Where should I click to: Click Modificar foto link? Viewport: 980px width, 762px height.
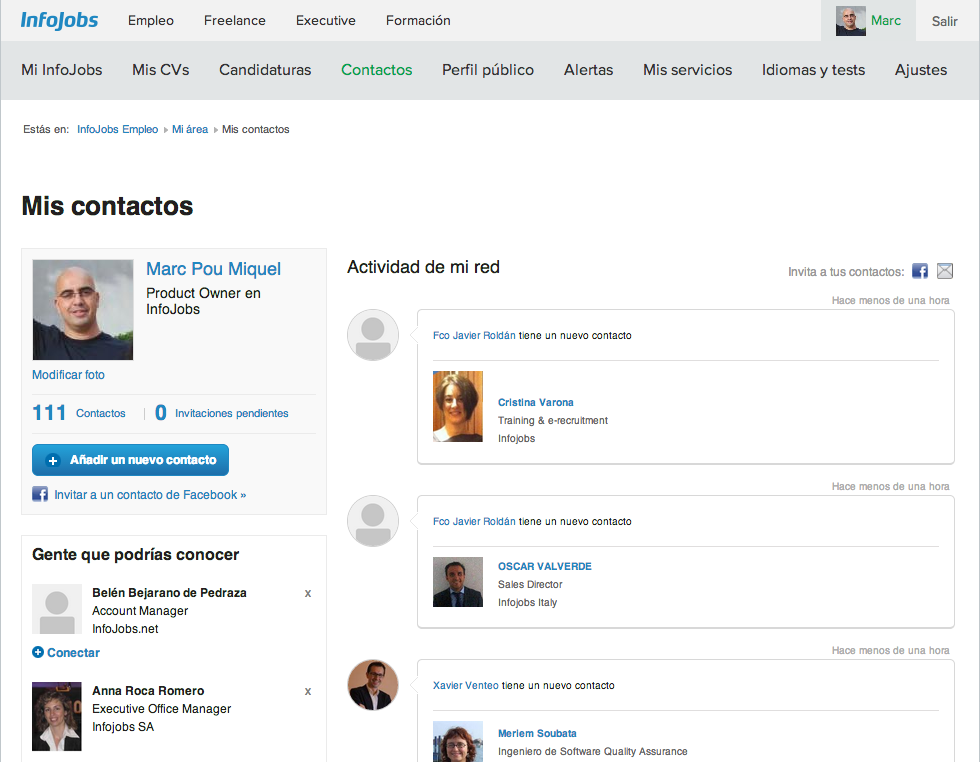click(68, 375)
